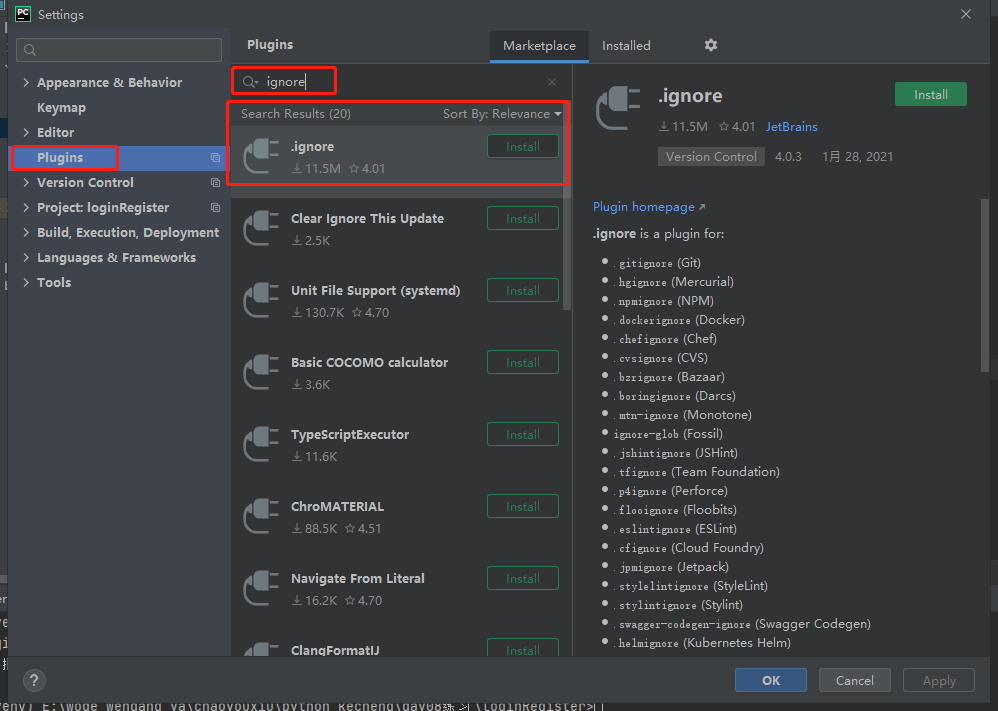Expand Languages & Frameworks node
This screenshot has width=998, height=711.
point(26,257)
